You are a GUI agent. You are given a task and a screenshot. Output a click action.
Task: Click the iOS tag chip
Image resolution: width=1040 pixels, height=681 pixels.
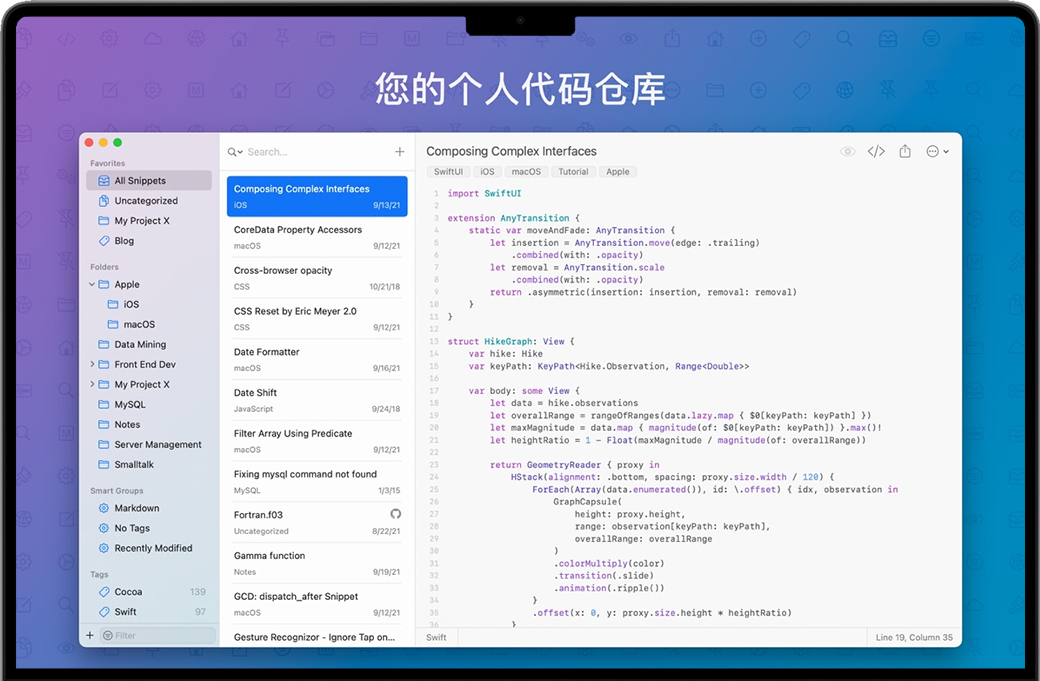click(488, 172)
